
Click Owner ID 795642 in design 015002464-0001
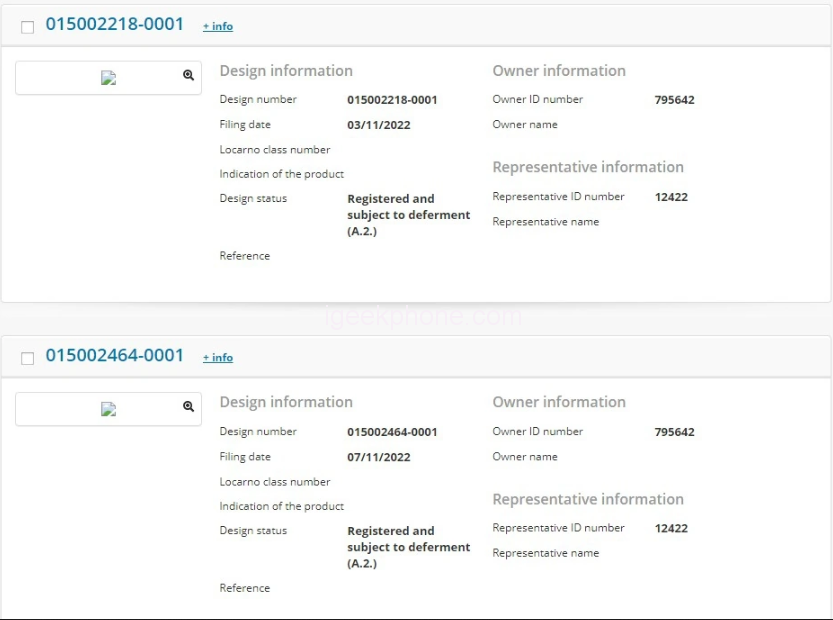pyautogui.click(x=674, y=432)
